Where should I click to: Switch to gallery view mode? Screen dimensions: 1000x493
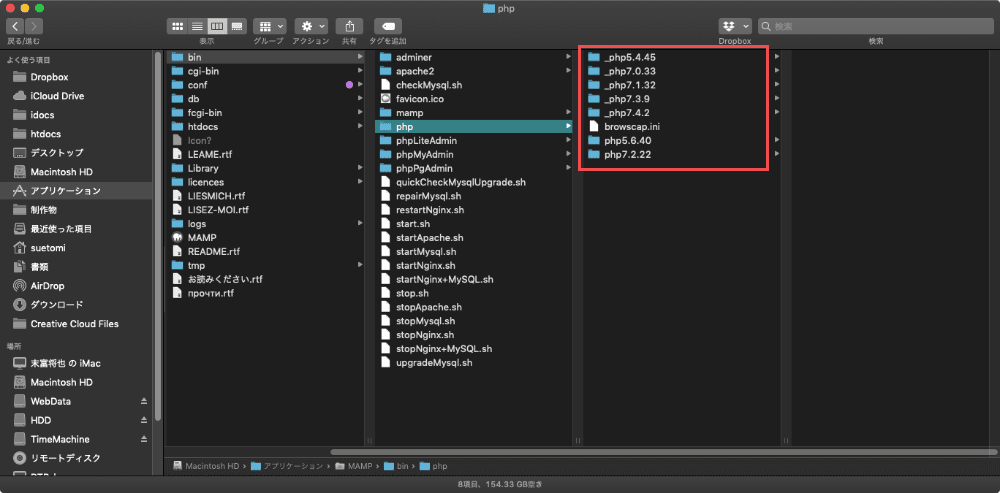click(x=237, y=26)
